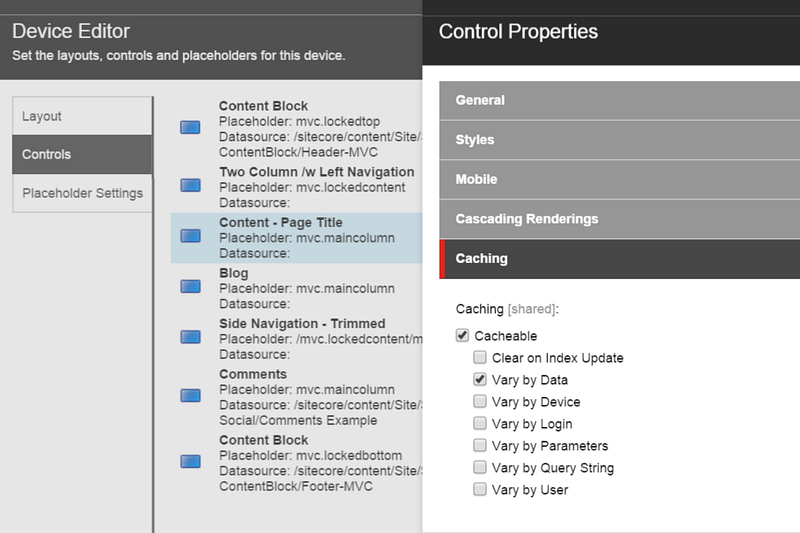Expand the Mobile properties section
The image size is (800, 533).
619,180
